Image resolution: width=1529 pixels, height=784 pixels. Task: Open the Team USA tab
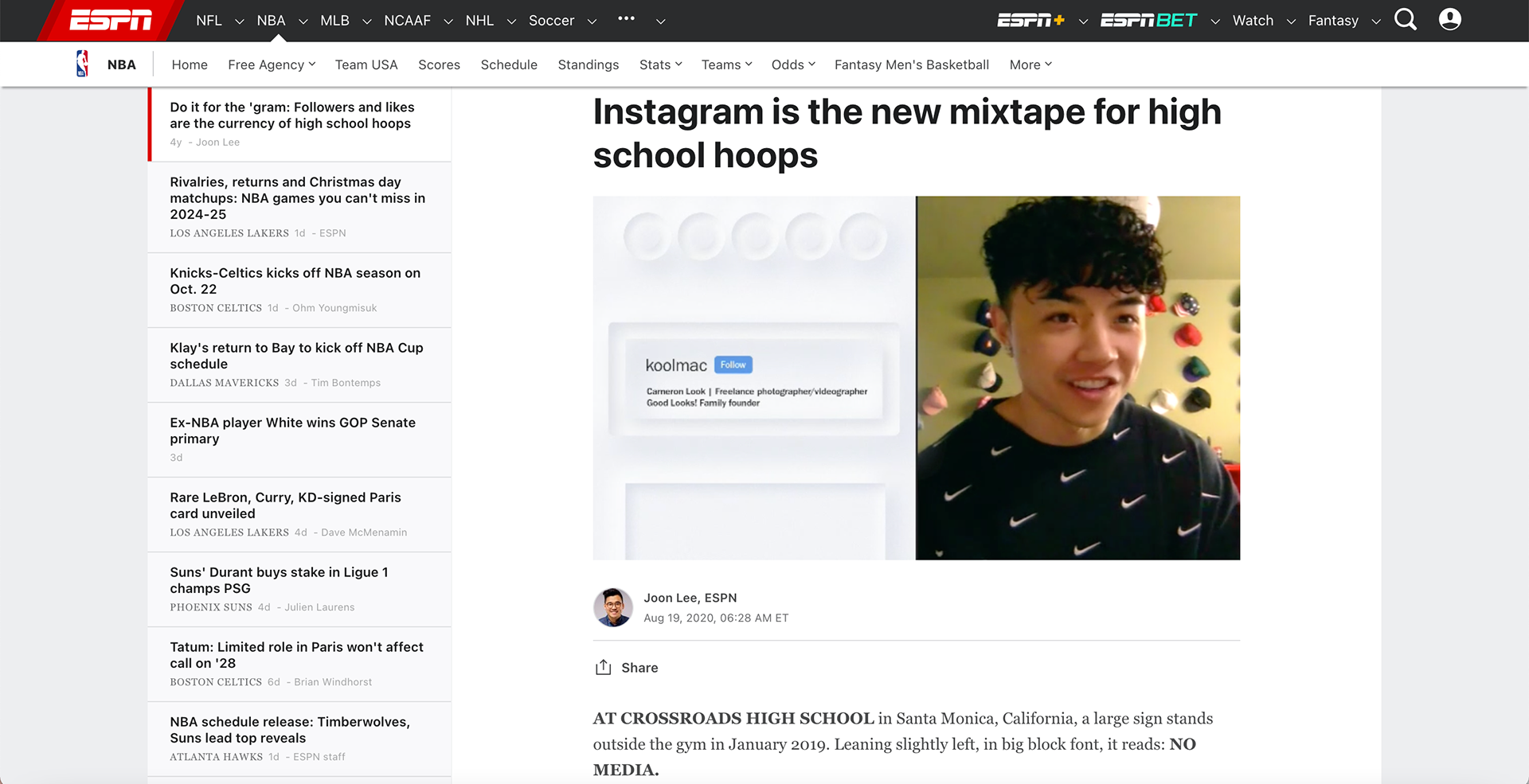tap(366, 64)
